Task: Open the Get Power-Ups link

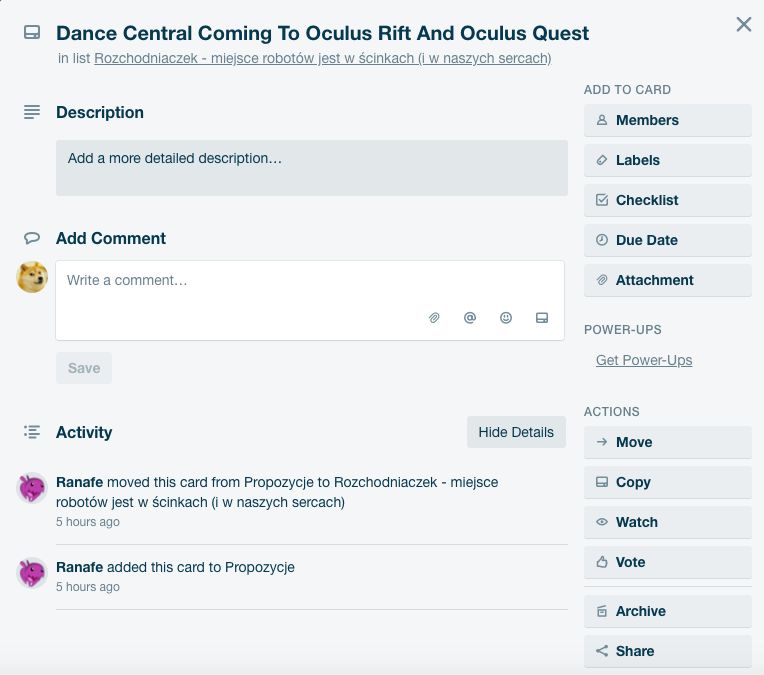Action: pos(644,360)
